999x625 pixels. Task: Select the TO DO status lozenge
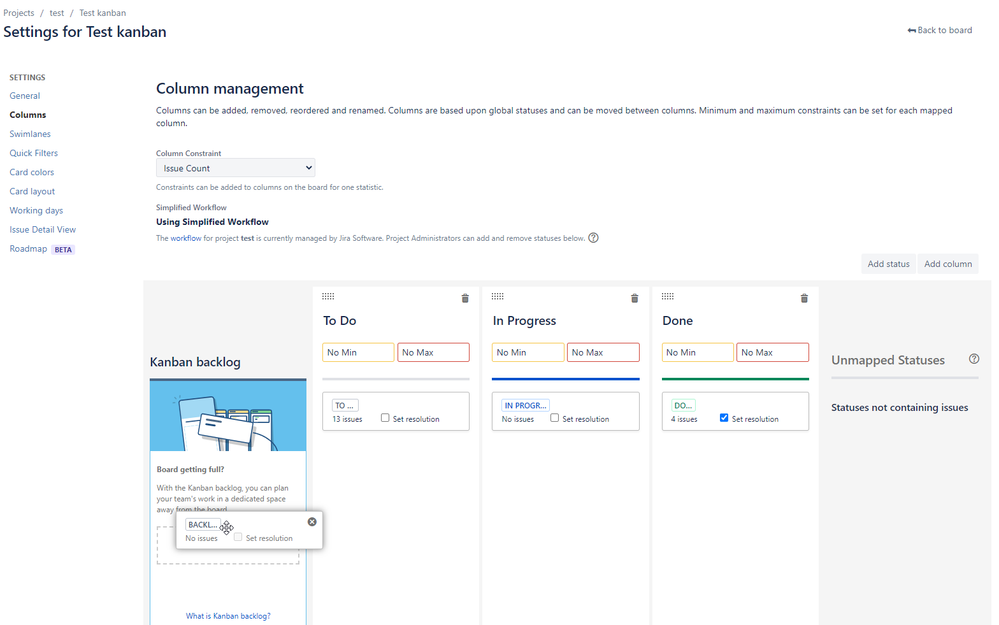point(345,405)
